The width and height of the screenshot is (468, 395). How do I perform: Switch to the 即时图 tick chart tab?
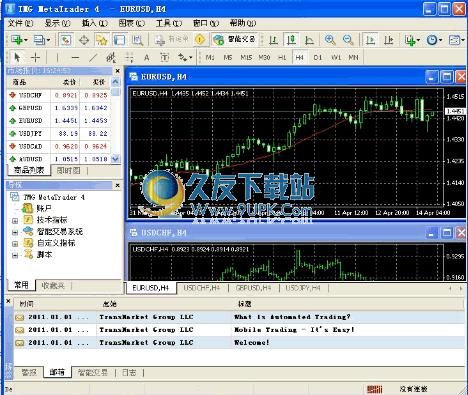[68, 171]
